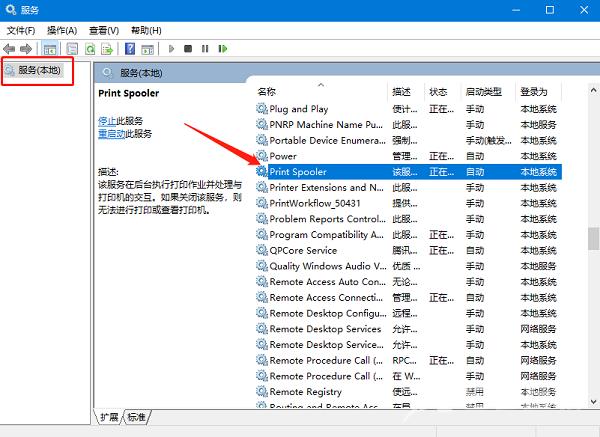
Task: Click 腾讯... description of QPCore Service
Action: (x=405, y=250)
